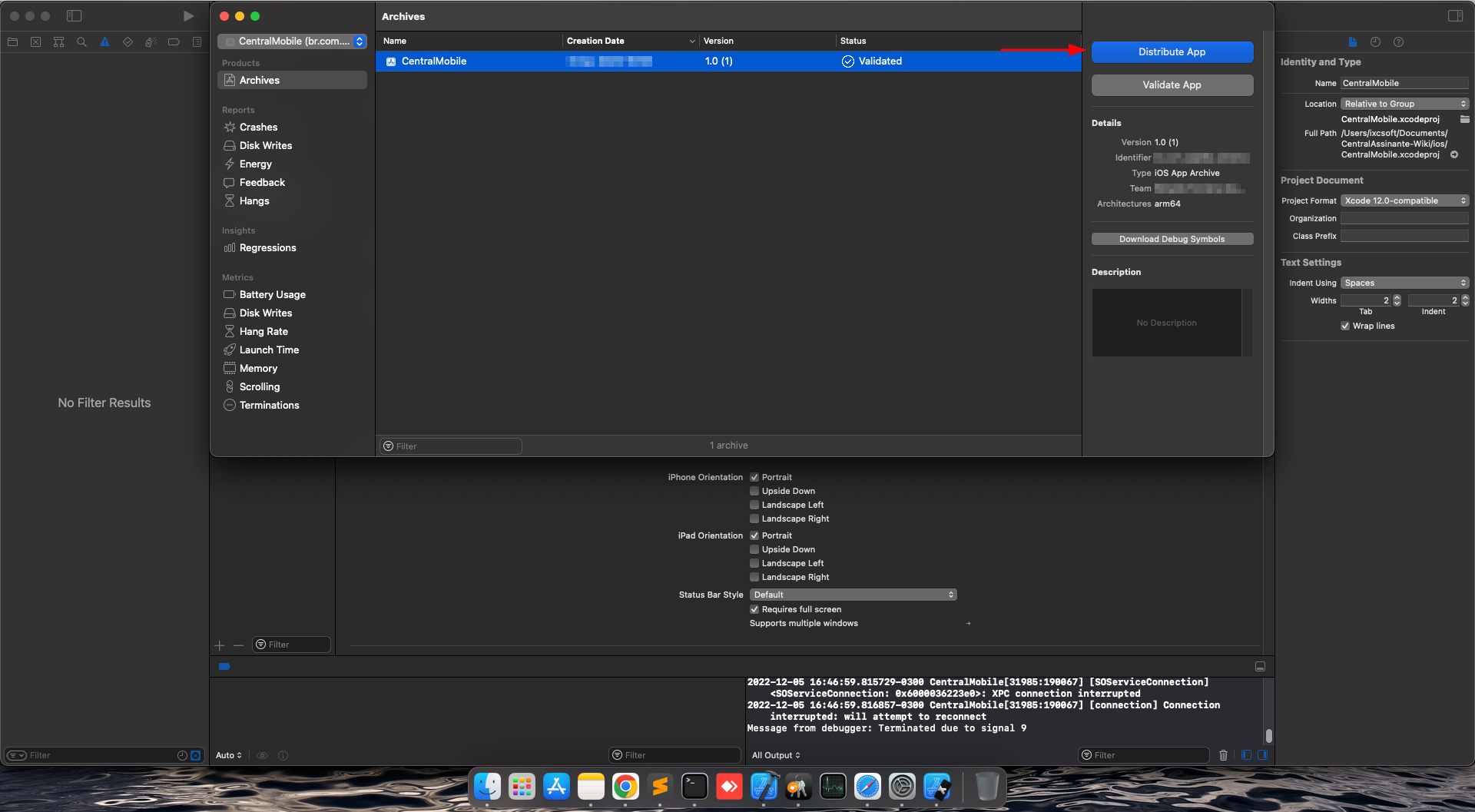Add item with the plus button
Image resolution: width=1475 pixels, height=812 pixels.
coord(220,645)
